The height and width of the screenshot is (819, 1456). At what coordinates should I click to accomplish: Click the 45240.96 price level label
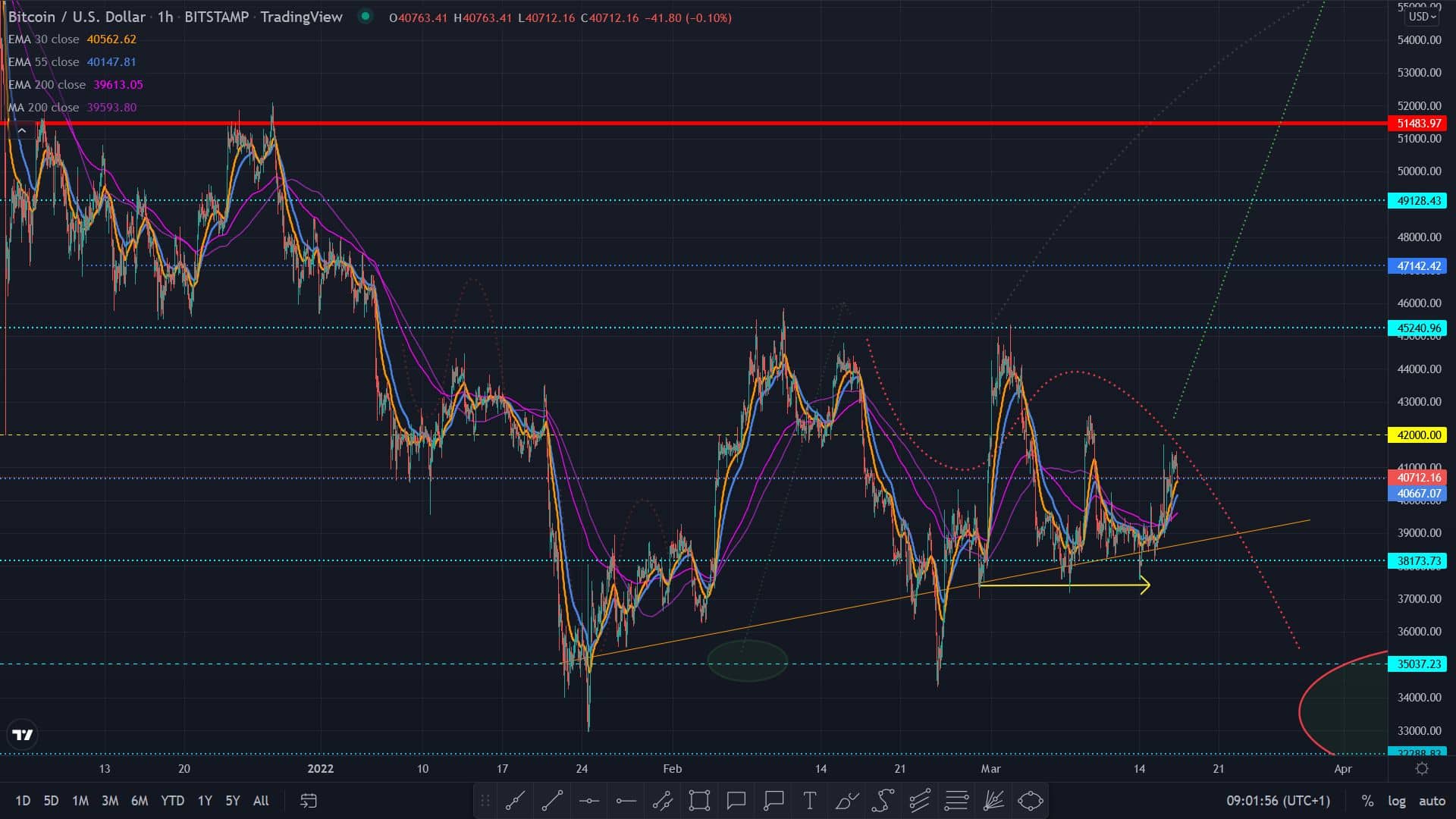click(1417, 328)
